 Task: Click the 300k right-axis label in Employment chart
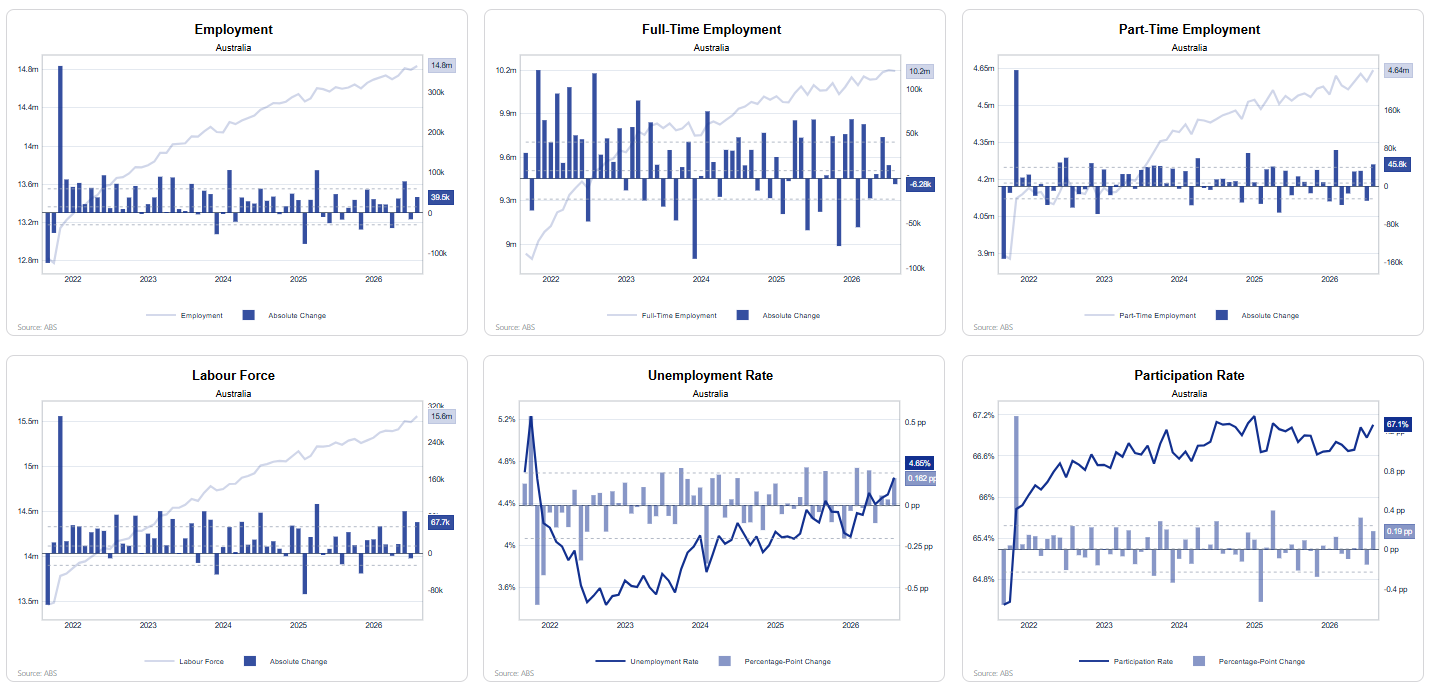tap(437, 92)
